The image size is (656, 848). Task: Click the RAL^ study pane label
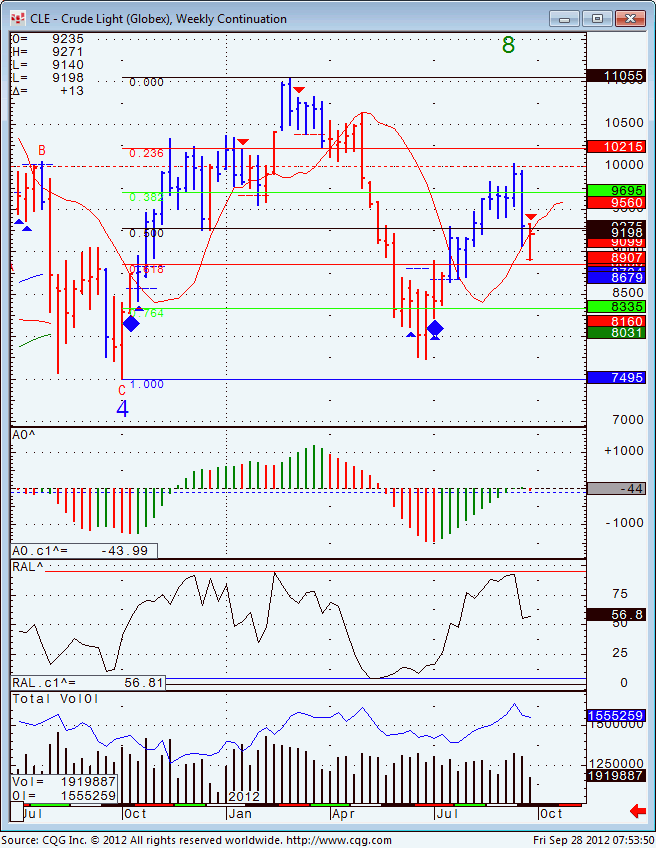pyautogui.click(x=28, y=567)
